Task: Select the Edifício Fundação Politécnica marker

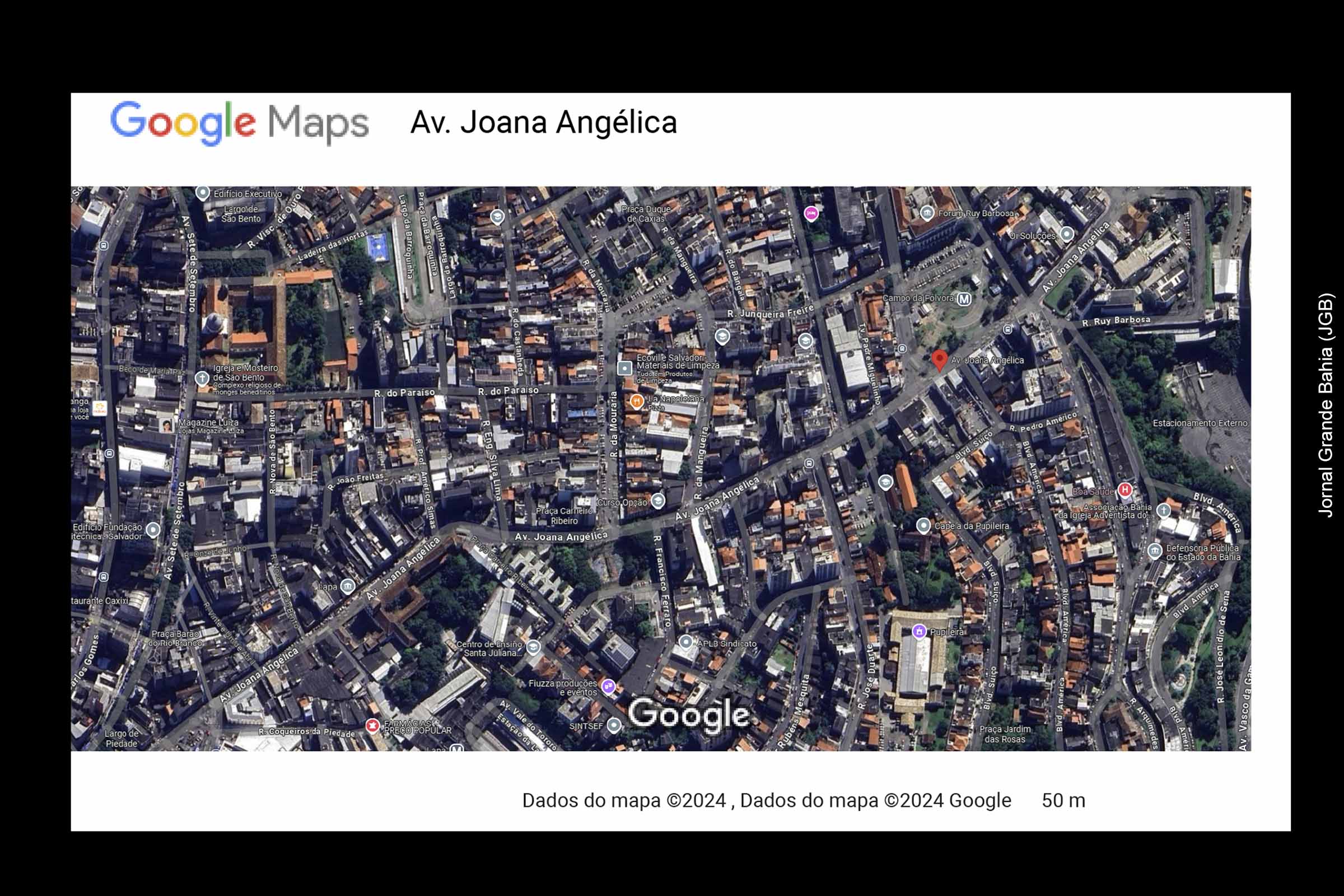Action: click(153, 530)
